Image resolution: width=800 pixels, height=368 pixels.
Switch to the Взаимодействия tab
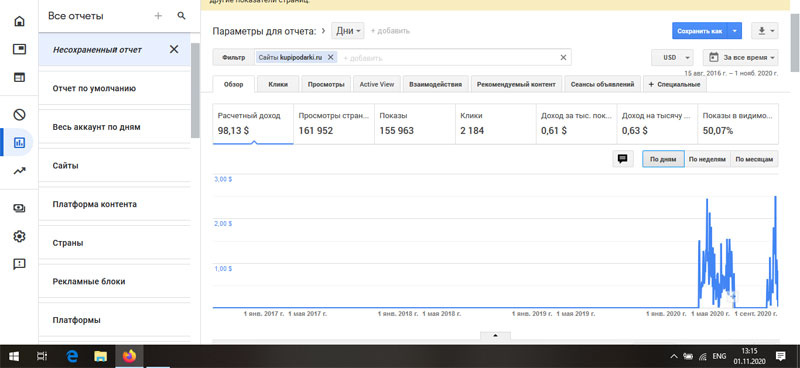(435, 85)
